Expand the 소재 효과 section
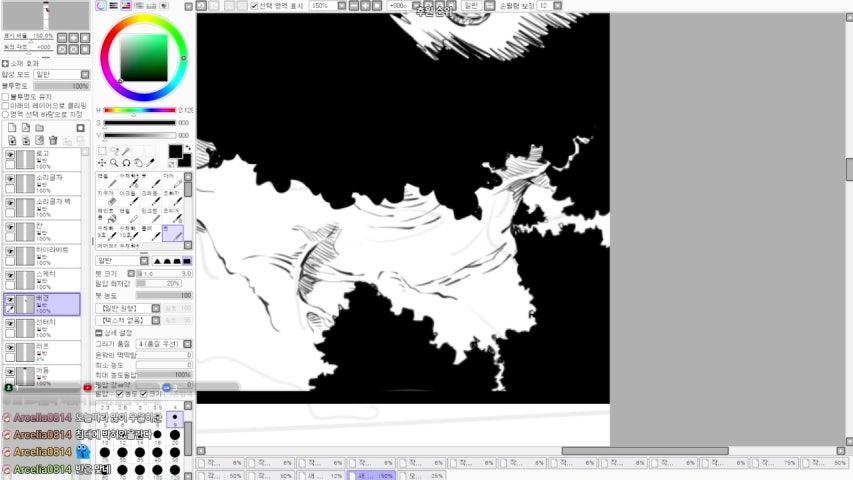 [5, 64]
